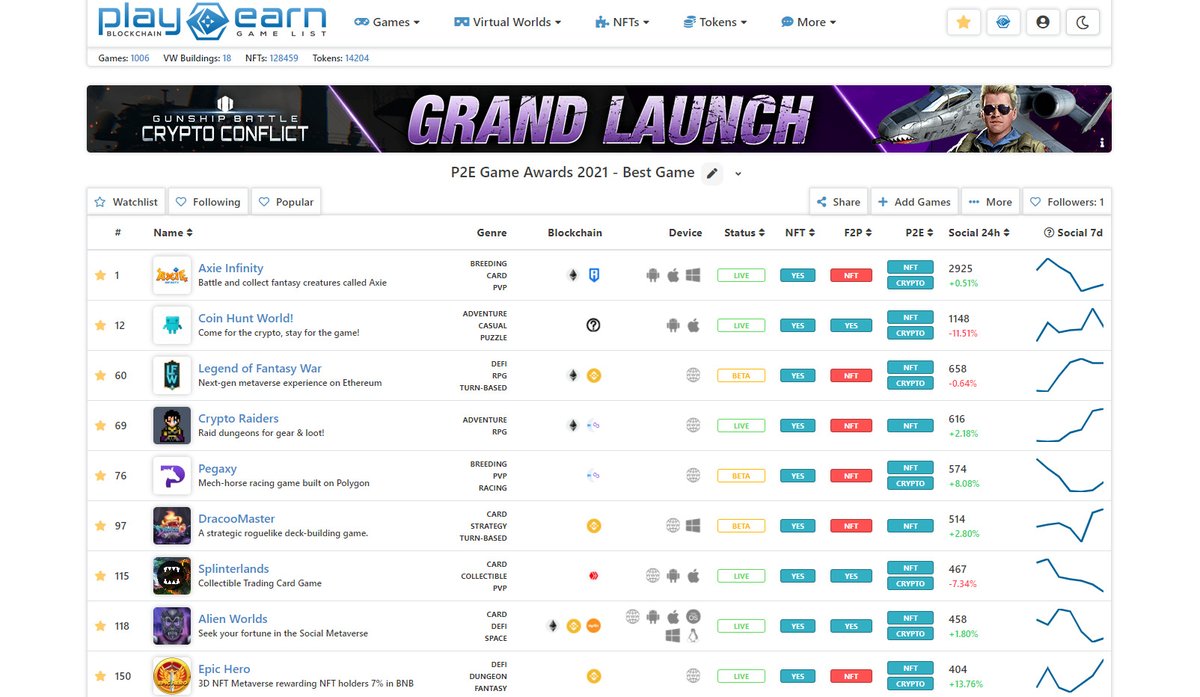Toggle favorite star for Coin Hunt World!

point(100,325)
